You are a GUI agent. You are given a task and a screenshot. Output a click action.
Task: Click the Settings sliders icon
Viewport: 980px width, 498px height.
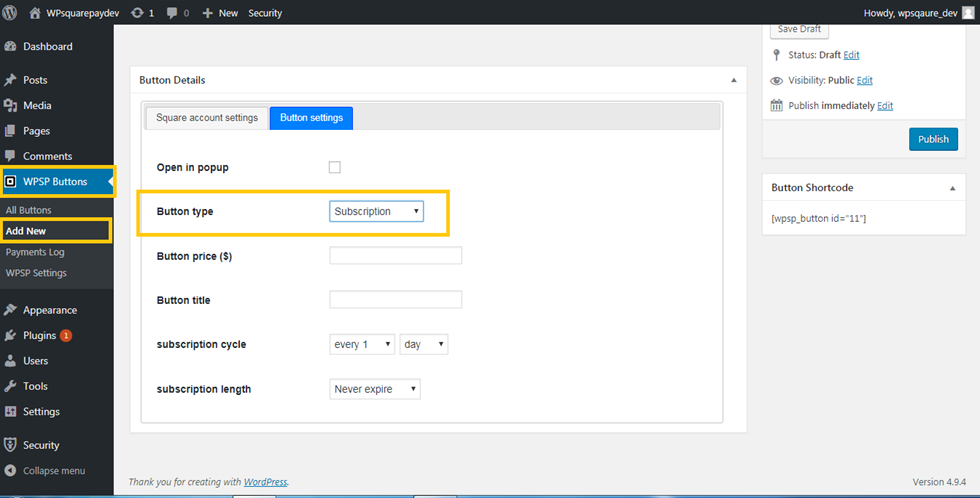click(10, 411)
